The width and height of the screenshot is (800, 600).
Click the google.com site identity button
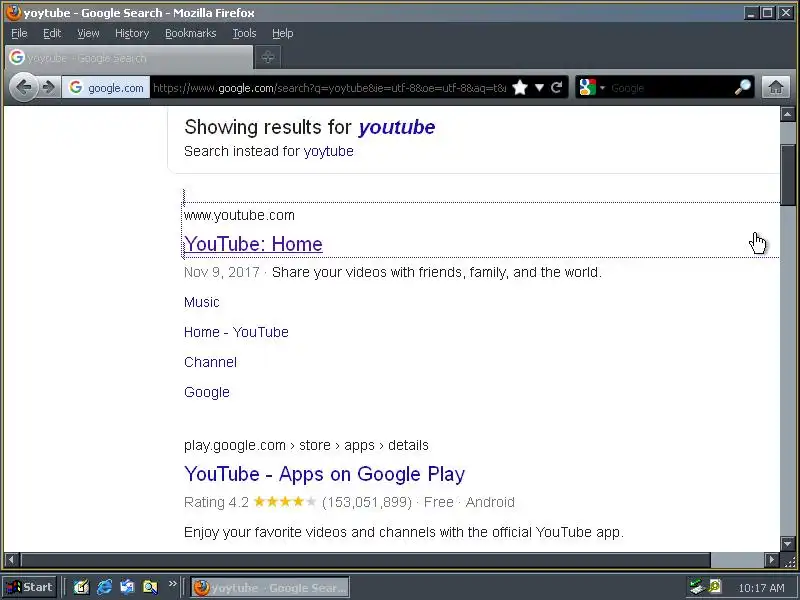106,88
